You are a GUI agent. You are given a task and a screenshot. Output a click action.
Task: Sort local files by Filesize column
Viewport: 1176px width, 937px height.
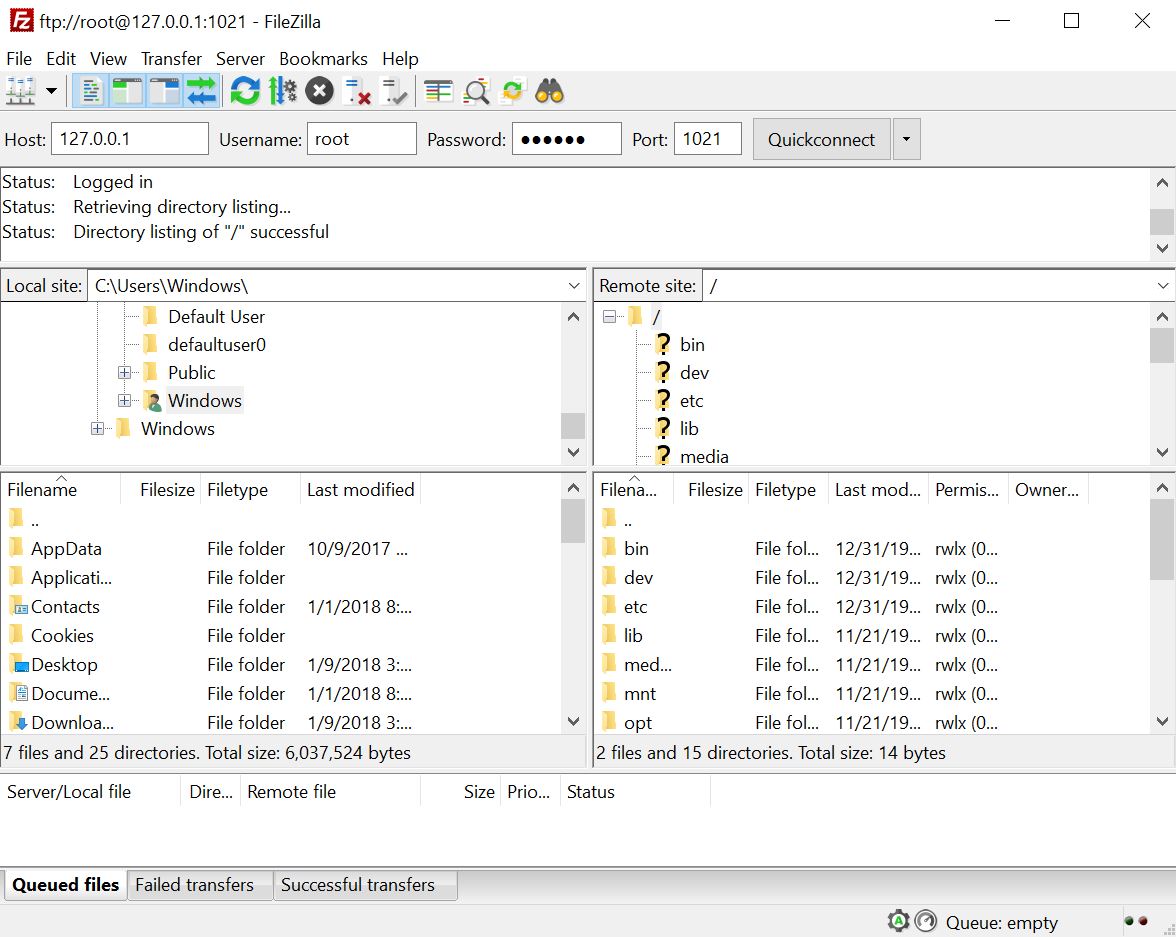pos(160,490)
